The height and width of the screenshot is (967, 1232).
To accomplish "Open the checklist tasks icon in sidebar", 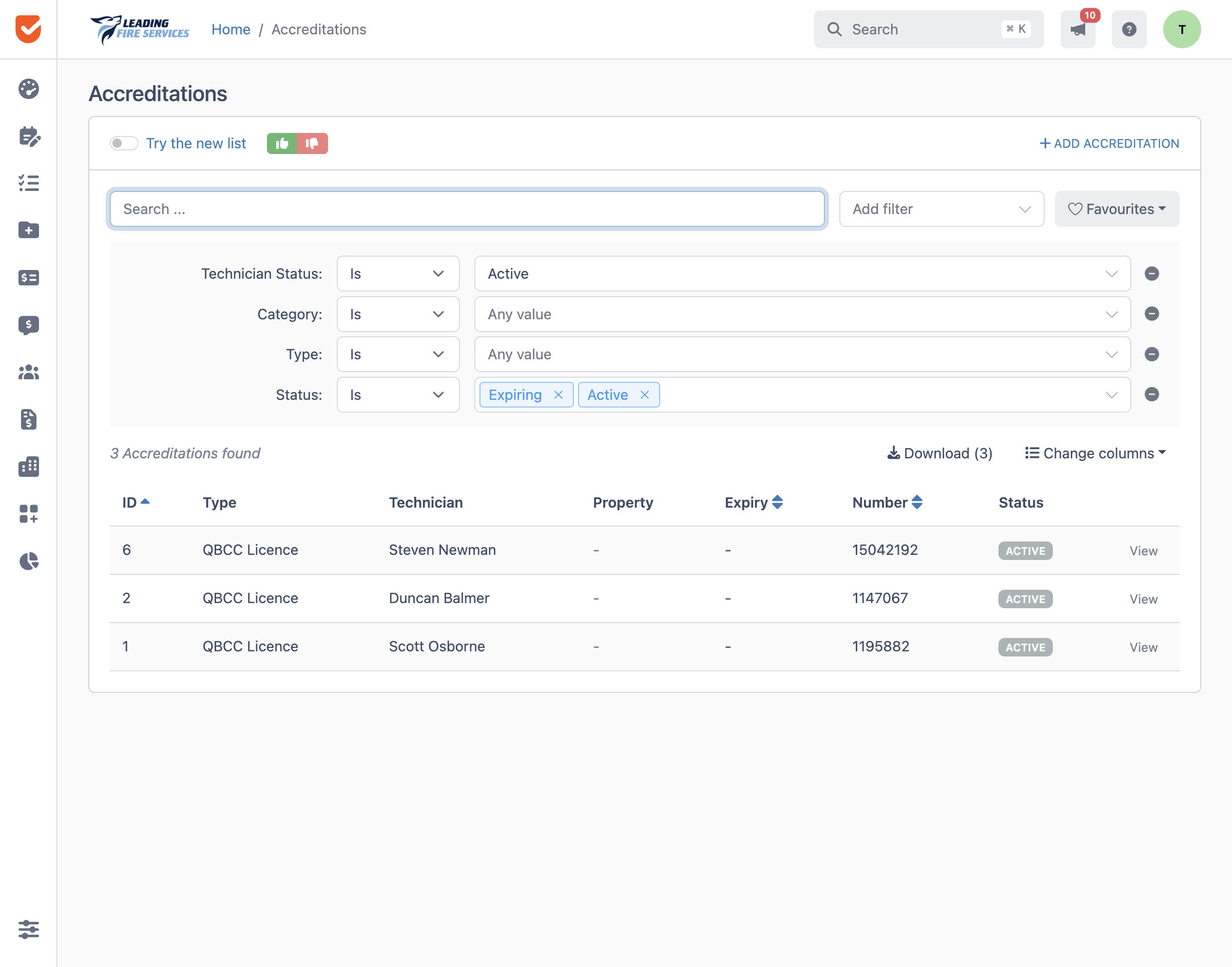I will [28, 183].
